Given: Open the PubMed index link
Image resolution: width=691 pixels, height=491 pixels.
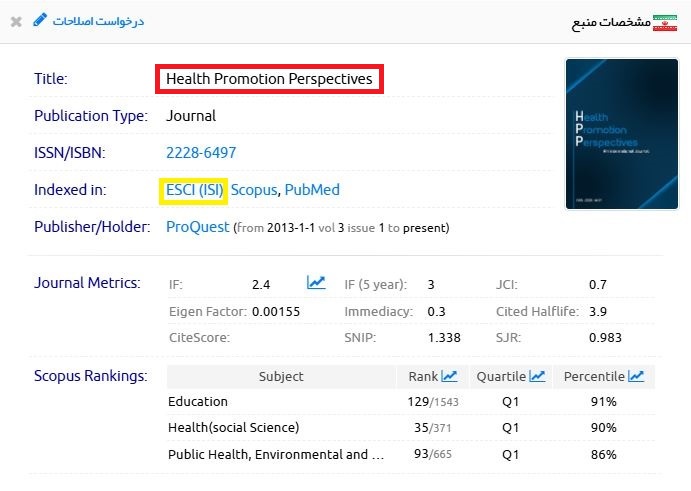Looking at the screenshot, I should [x=313, y=189].
